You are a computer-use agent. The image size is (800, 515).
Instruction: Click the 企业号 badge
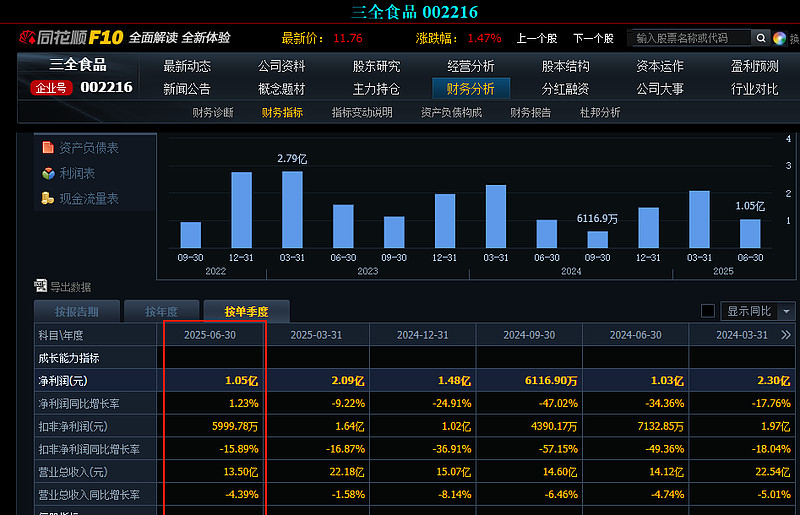[x=51, y=88]
